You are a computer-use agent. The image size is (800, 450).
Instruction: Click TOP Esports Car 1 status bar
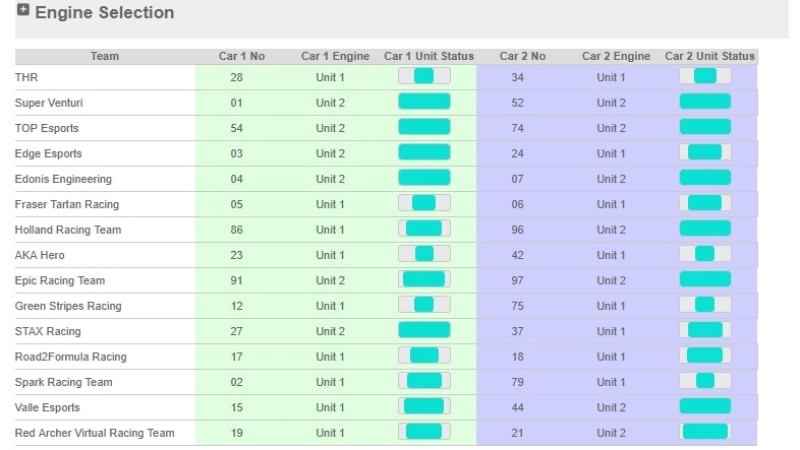point(424,127)
